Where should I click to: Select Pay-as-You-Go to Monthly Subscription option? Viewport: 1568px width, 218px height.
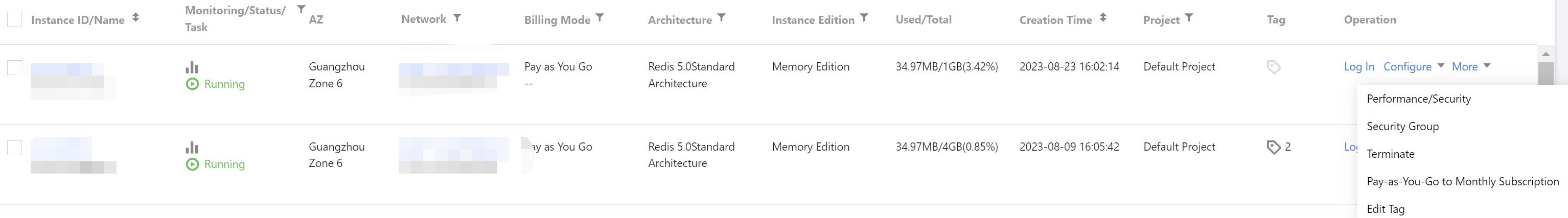pyautogui.click(x=1462, y=182)
